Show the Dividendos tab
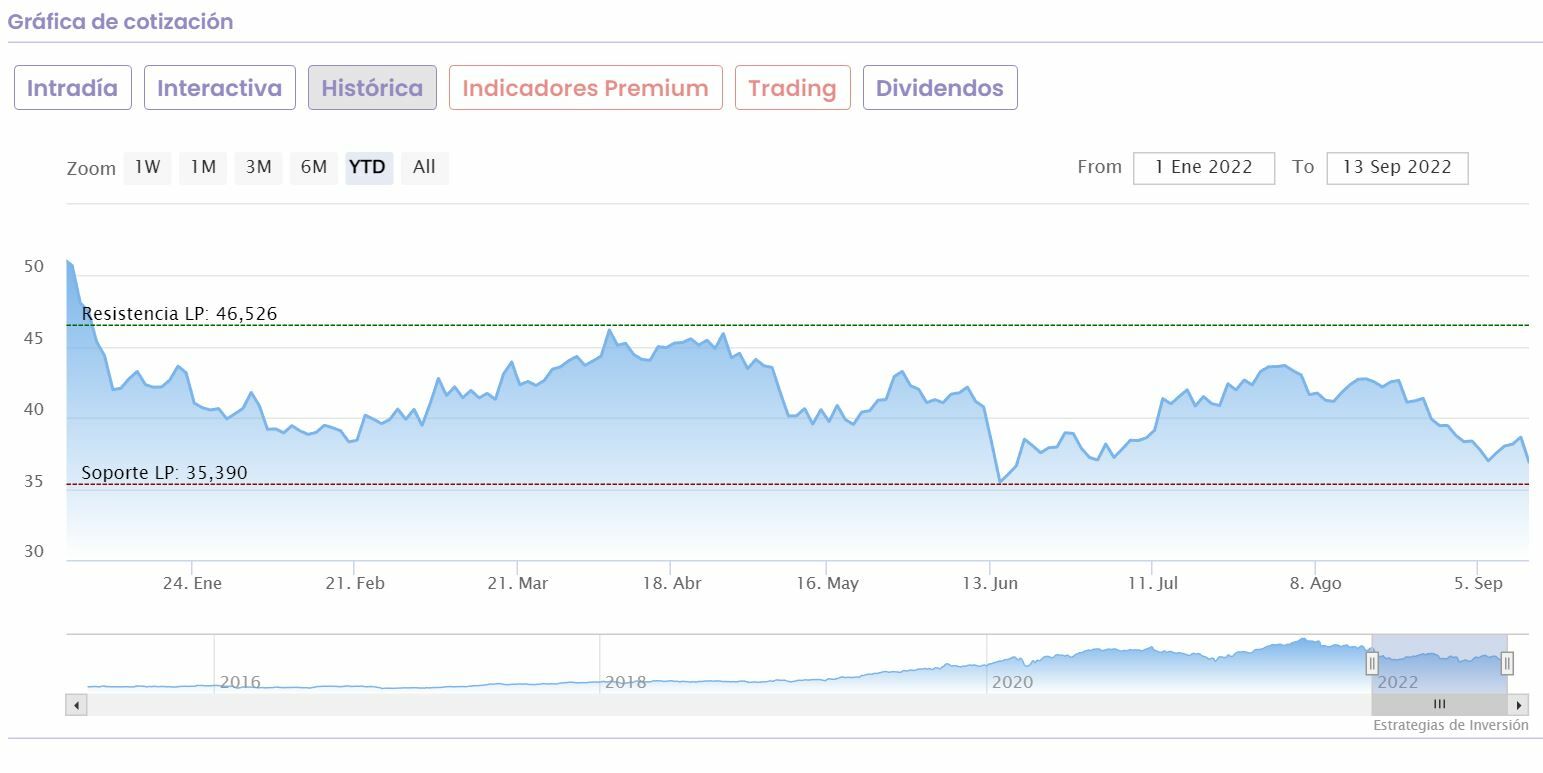Image resolution: width=1543 pixels, height=773 pixels. pos(939,88)
